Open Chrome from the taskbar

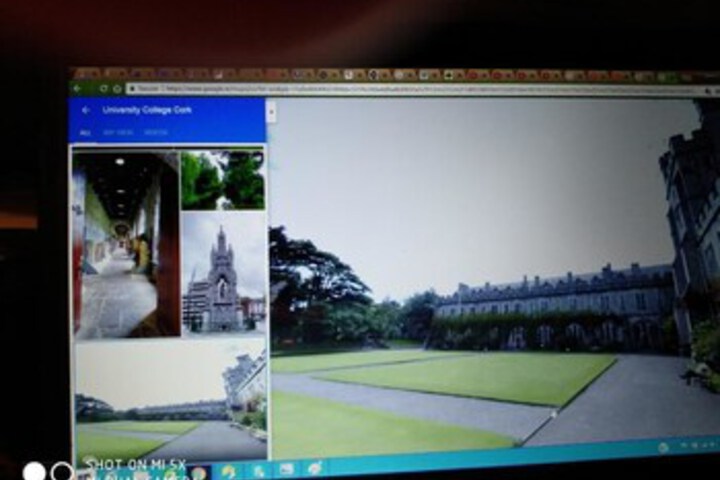(198, 473)
